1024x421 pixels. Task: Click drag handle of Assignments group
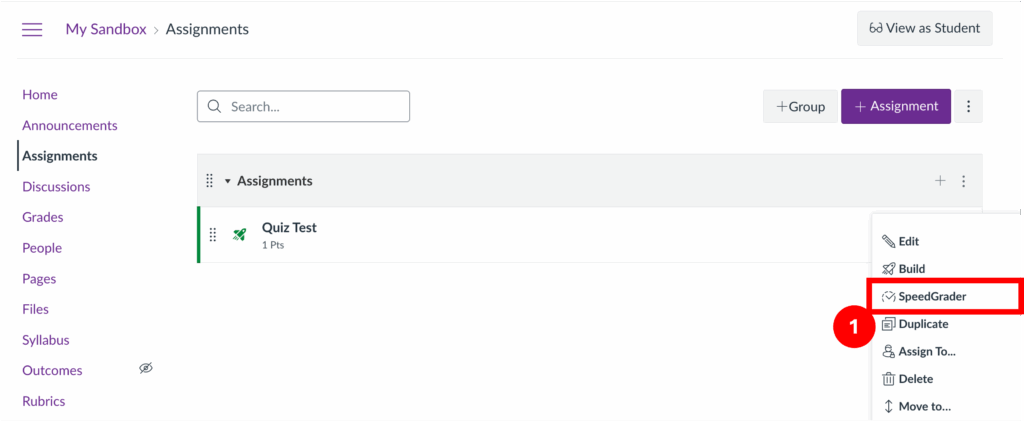(x=210, y=181)
